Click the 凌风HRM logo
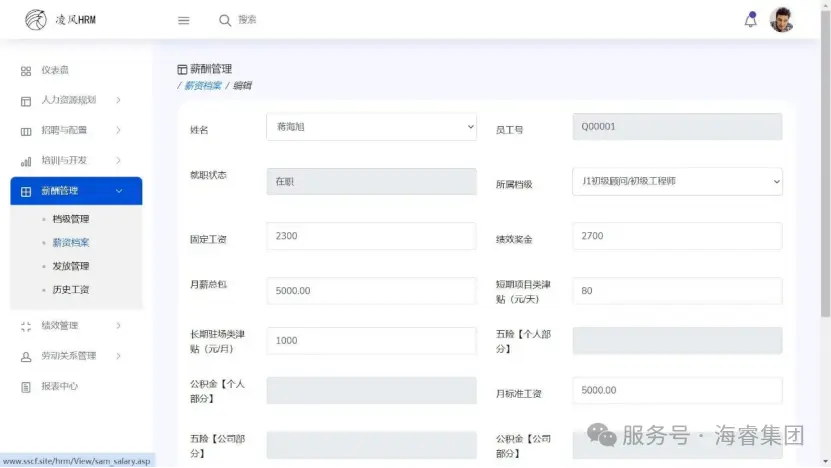 [60, 20]
